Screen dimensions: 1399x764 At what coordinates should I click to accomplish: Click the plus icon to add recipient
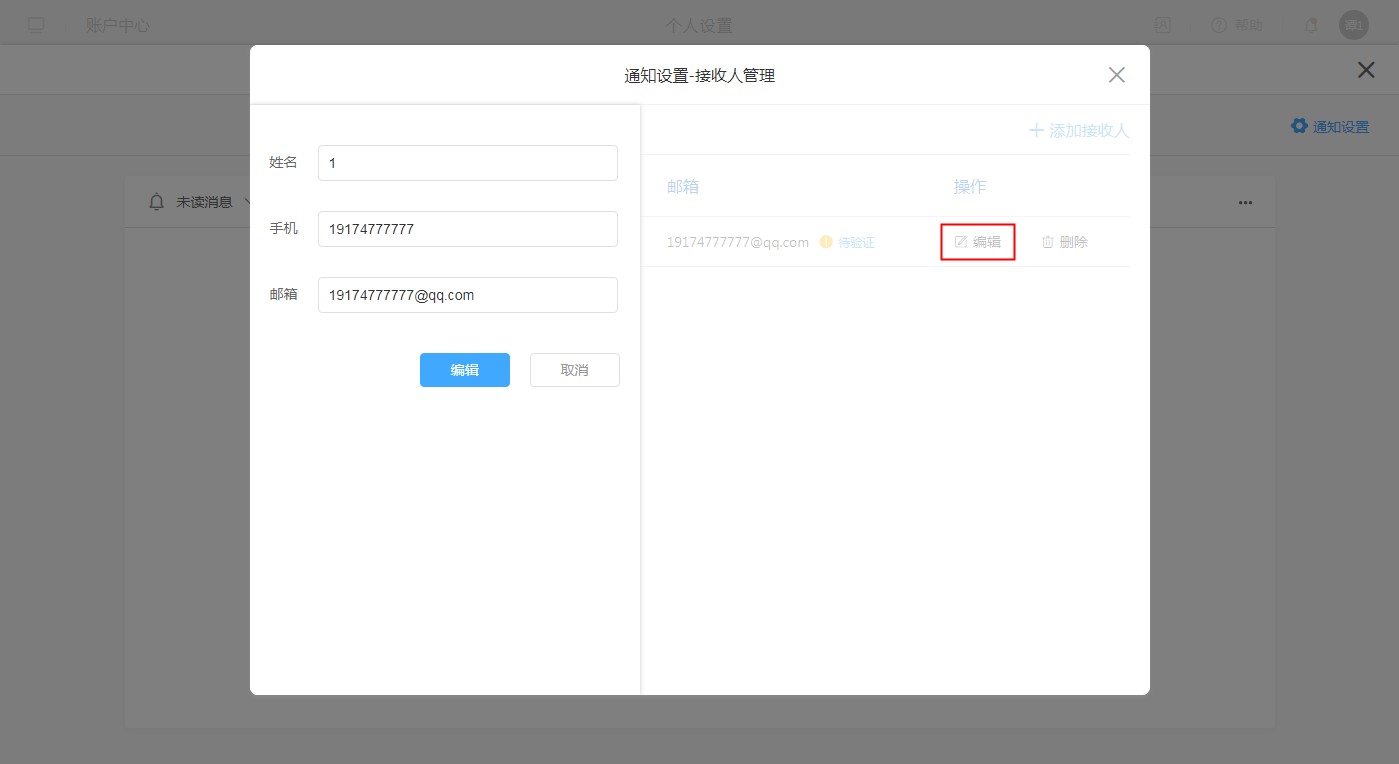pos(1036,130)
